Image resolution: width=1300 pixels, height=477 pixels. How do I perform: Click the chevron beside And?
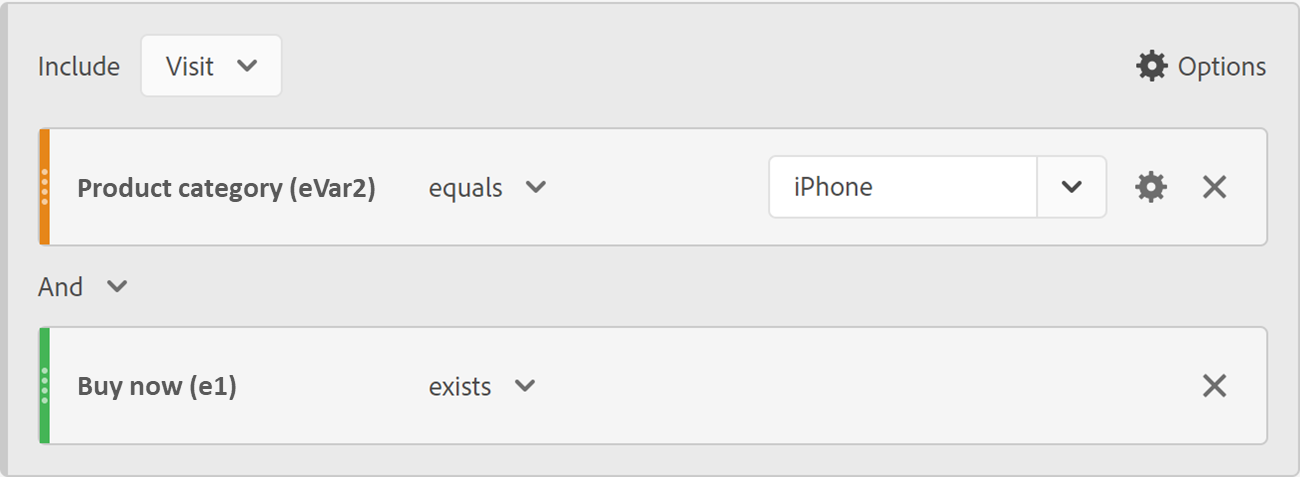[117, 287]
